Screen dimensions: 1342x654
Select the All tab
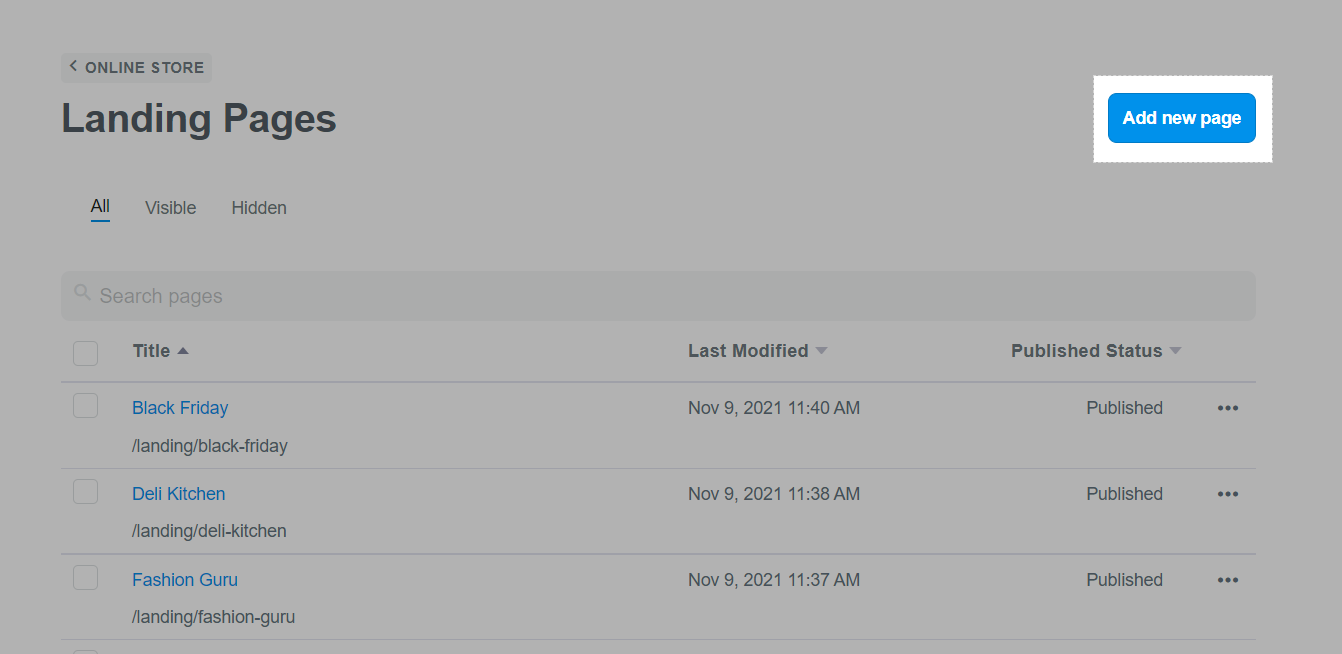pyautogui.click(x=100, y=207)
